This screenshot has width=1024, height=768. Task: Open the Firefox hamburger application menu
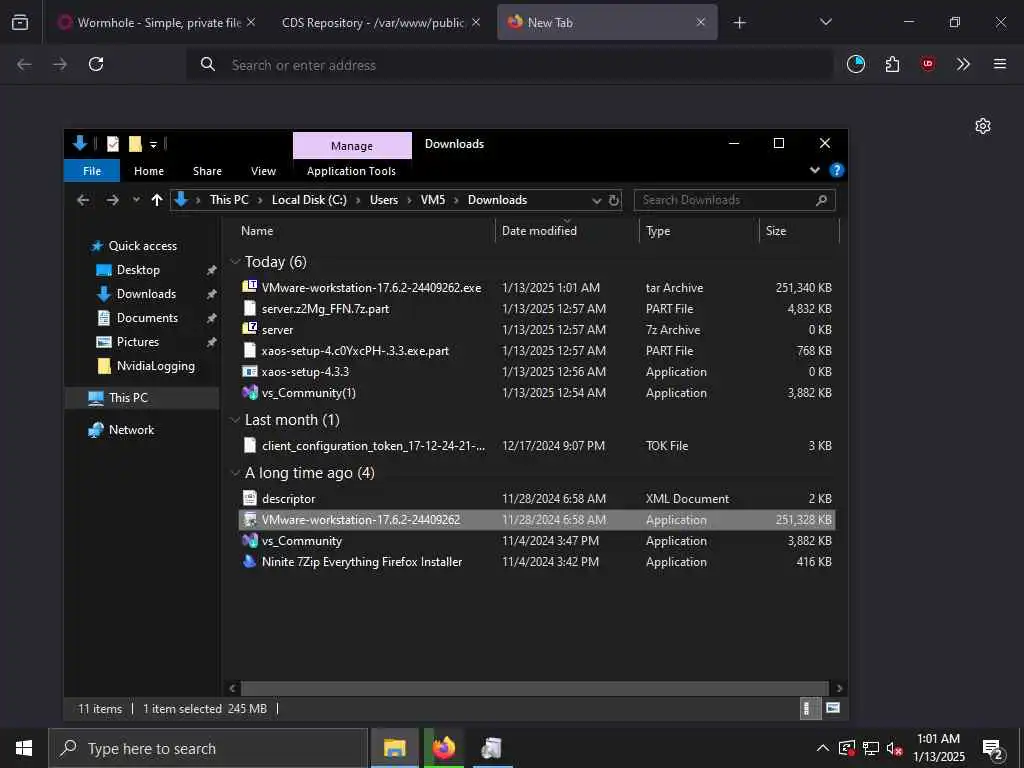coord(999,64)
